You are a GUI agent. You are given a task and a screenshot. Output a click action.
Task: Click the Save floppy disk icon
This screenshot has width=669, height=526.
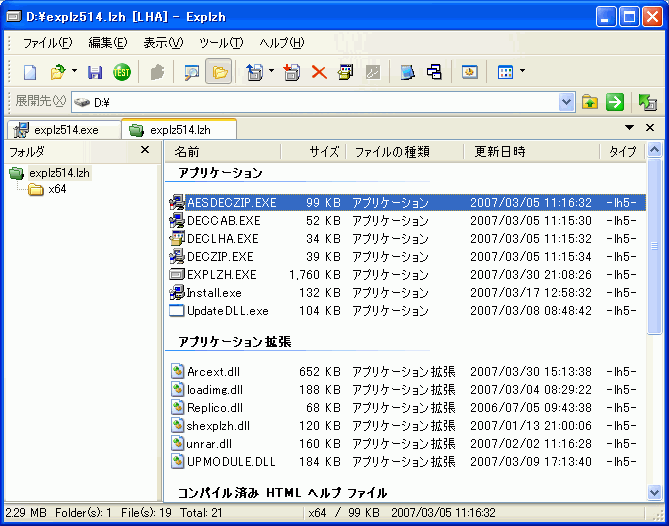[x=95, y=72]
